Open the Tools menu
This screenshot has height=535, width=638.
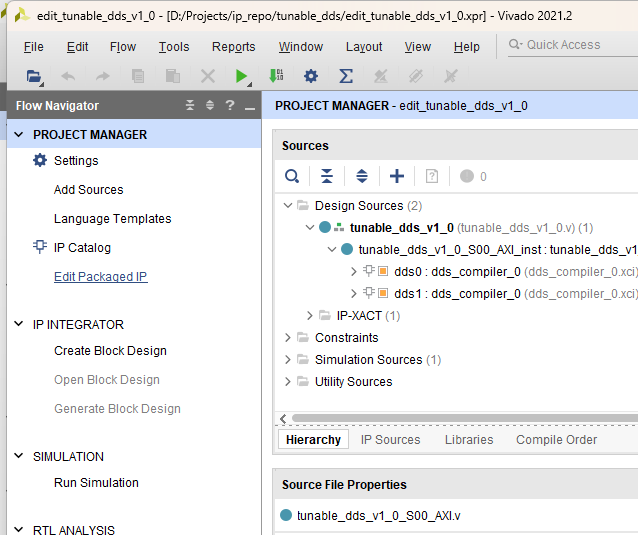pyautogui.click(x=174, y=47)
